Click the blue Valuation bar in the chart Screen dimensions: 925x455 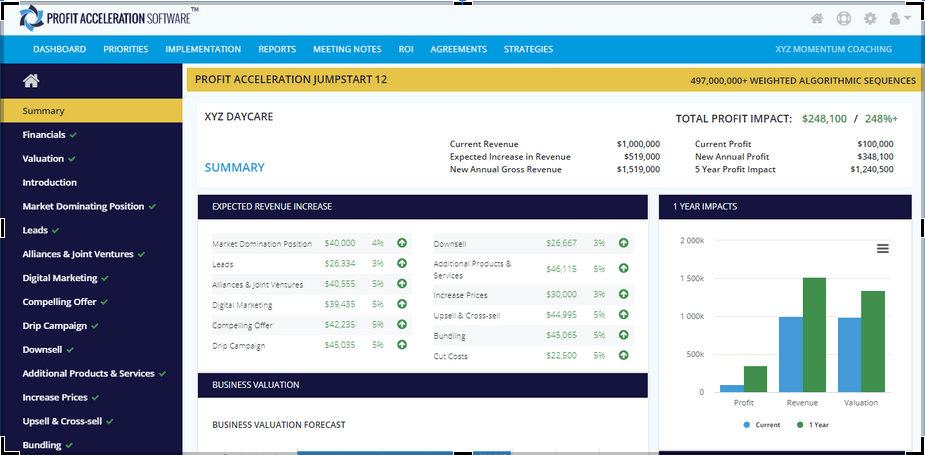tap(849, 355)
